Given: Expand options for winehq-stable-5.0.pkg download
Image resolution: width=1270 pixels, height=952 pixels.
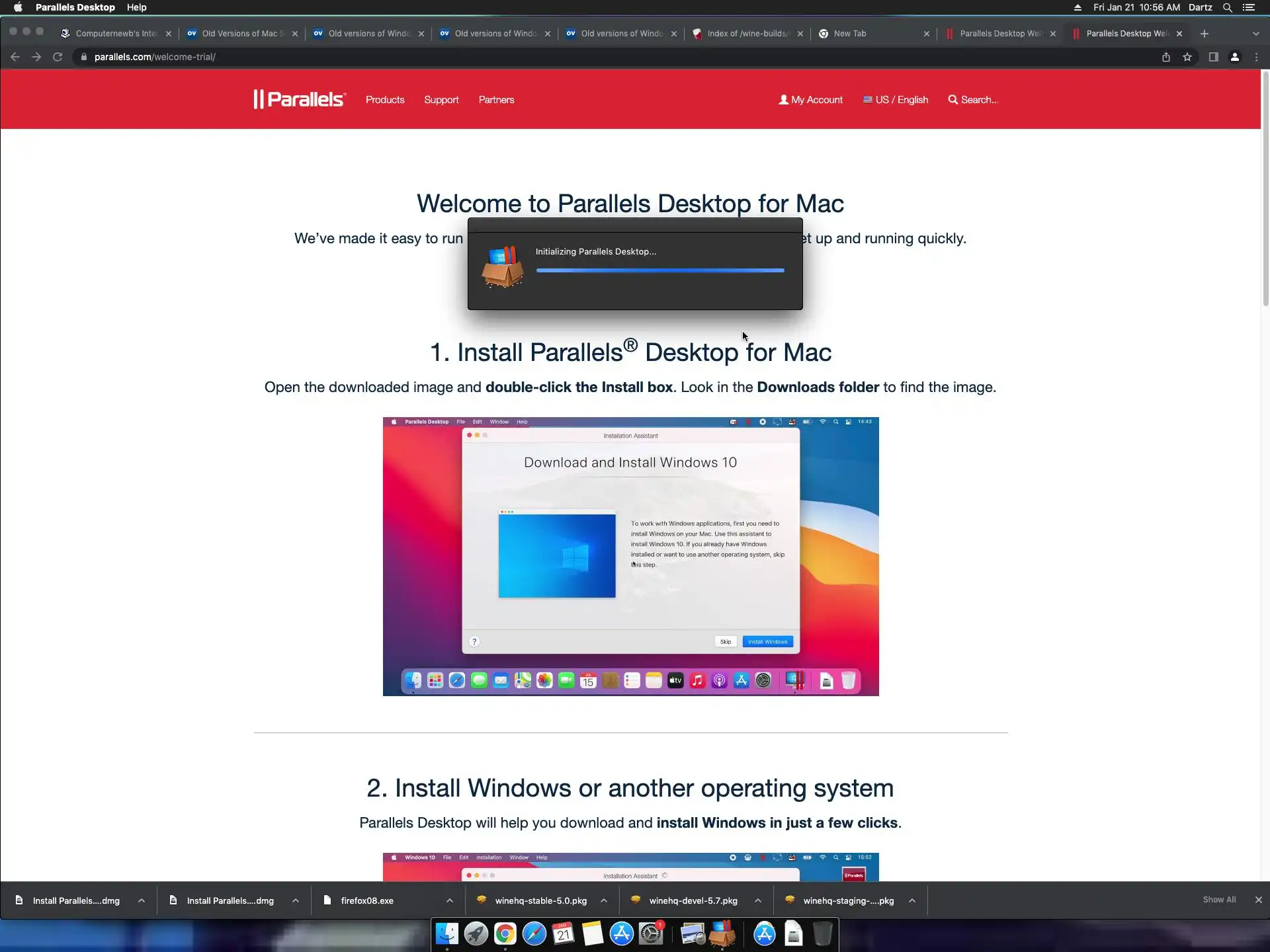Looking at the screenshot, I should coord(604,900).
